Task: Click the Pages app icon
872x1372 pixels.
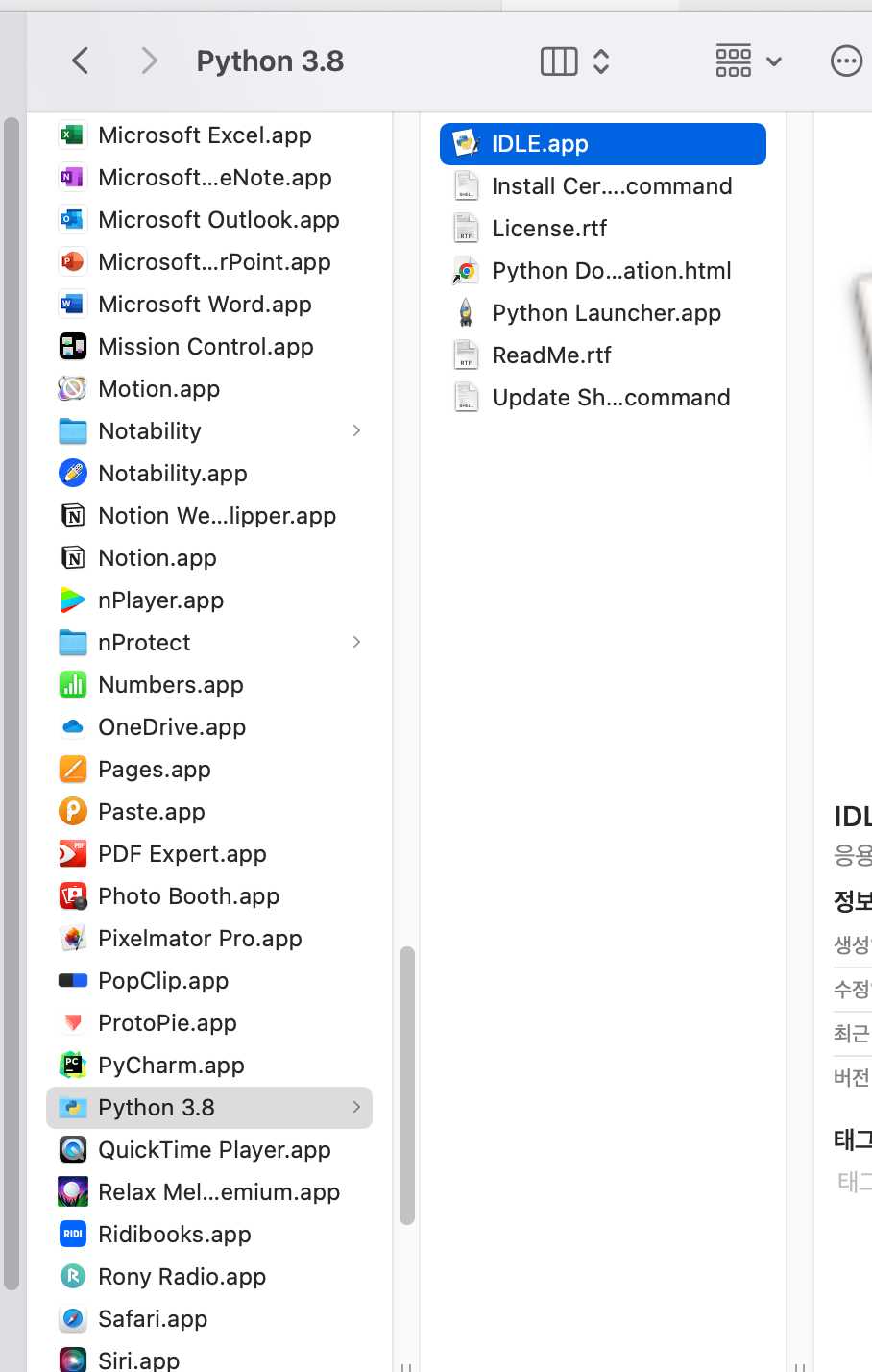Action: [73, 770]
